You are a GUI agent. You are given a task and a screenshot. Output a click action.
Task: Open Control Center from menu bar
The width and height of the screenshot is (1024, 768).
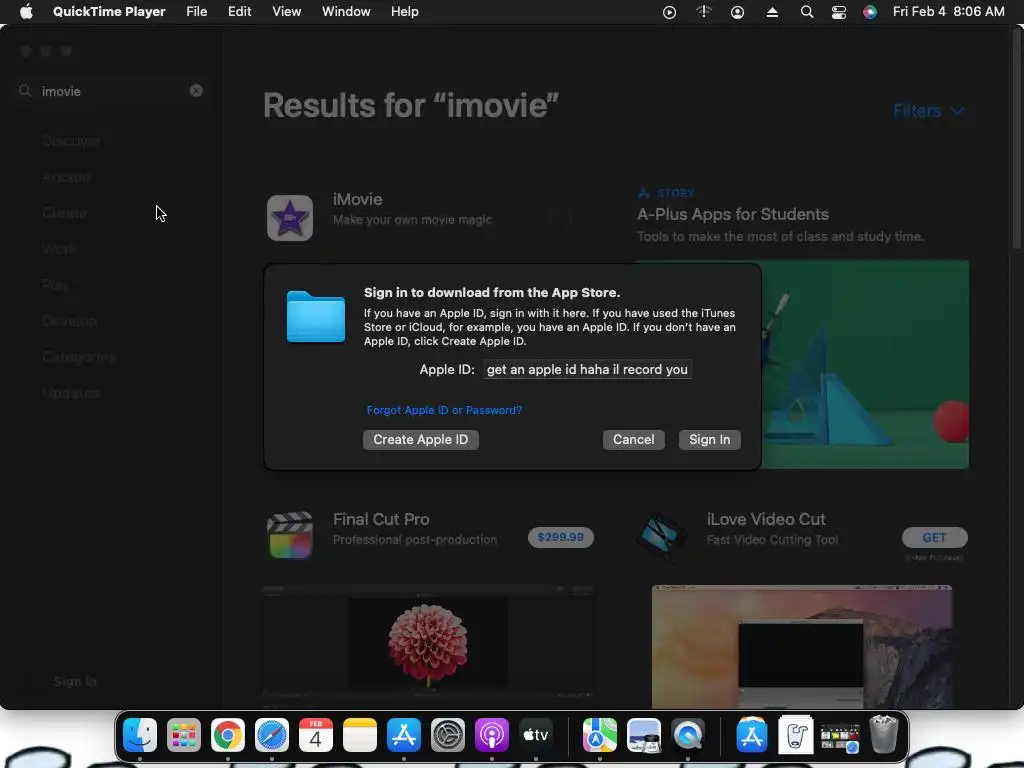(x=839, y=12)
